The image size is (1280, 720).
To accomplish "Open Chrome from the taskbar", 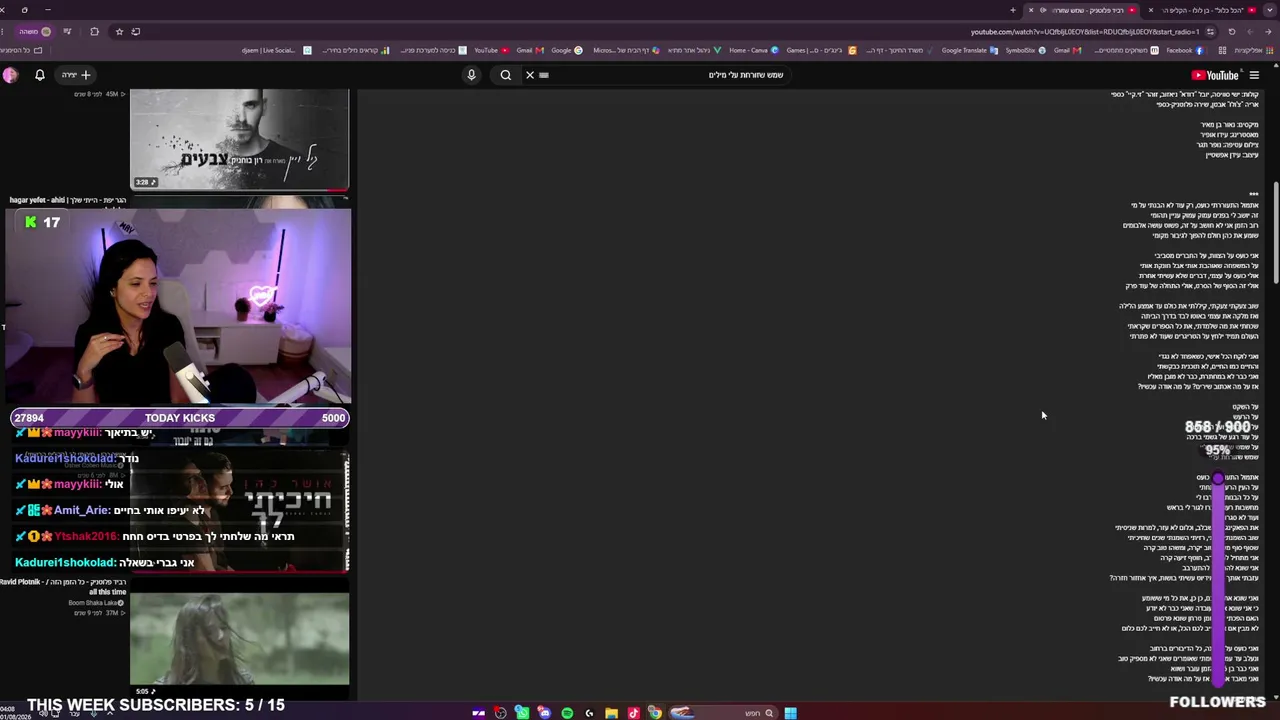I will 654,713.
